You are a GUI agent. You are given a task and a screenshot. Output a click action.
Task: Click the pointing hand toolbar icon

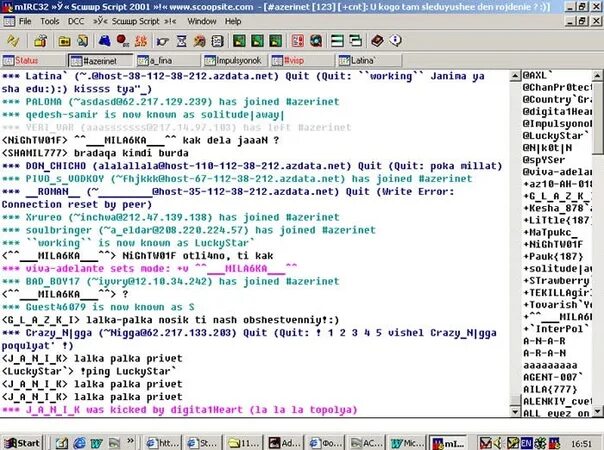[x=163, y=40]
